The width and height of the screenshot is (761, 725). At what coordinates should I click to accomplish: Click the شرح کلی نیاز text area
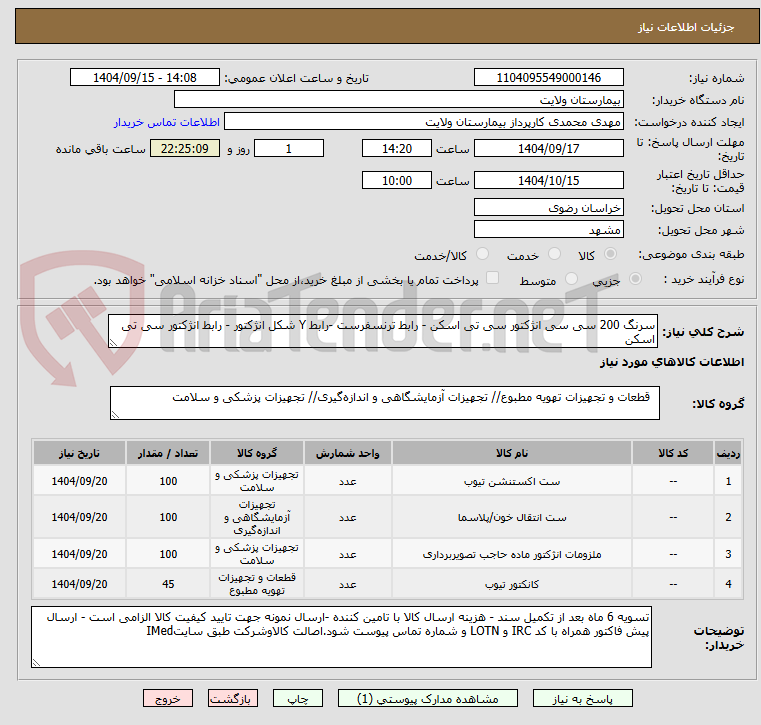coord(383,331)
